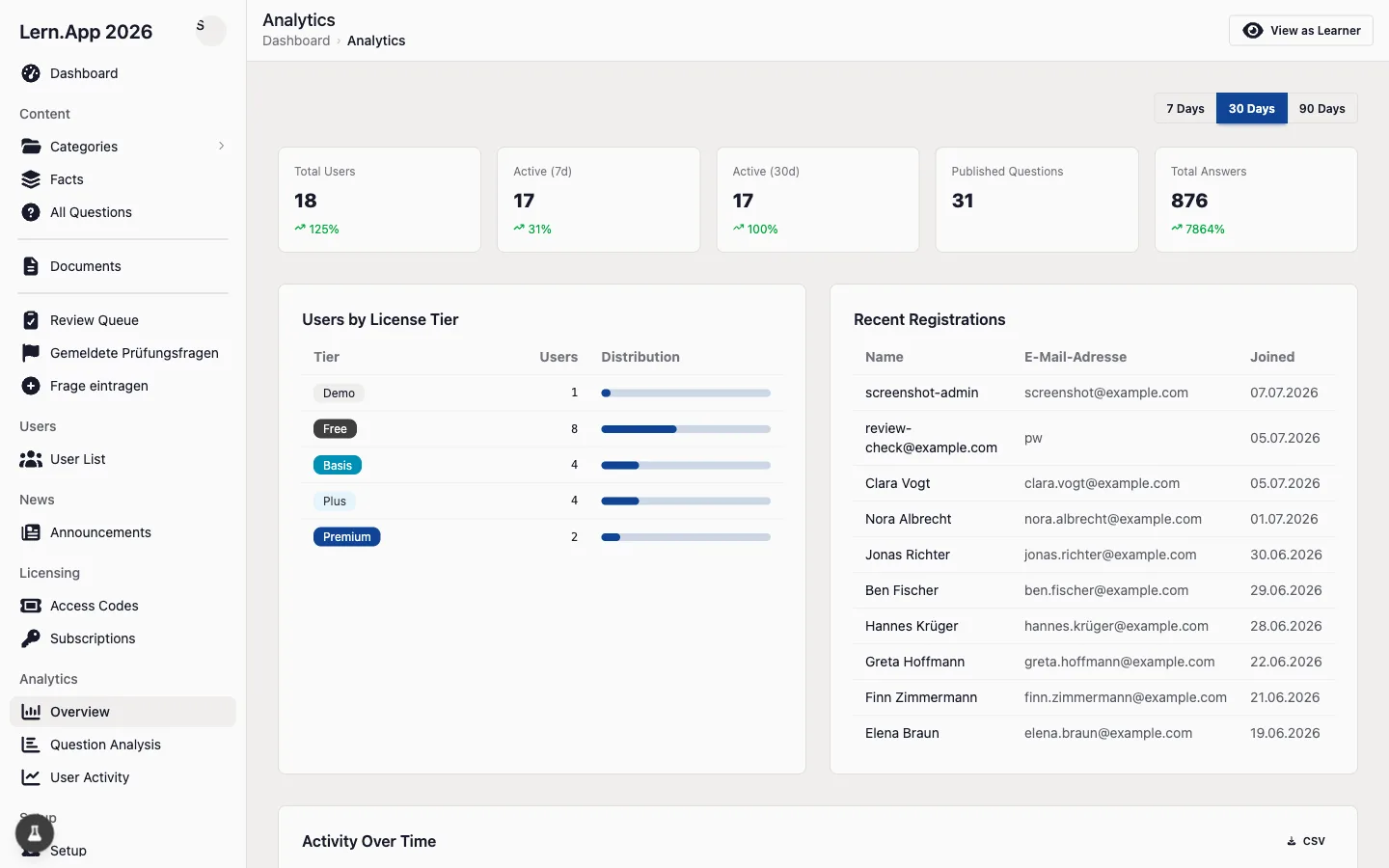Open Subscriptions under Licensing
The height and width of the screenshot is (868, 1389).
click(123, 638)
